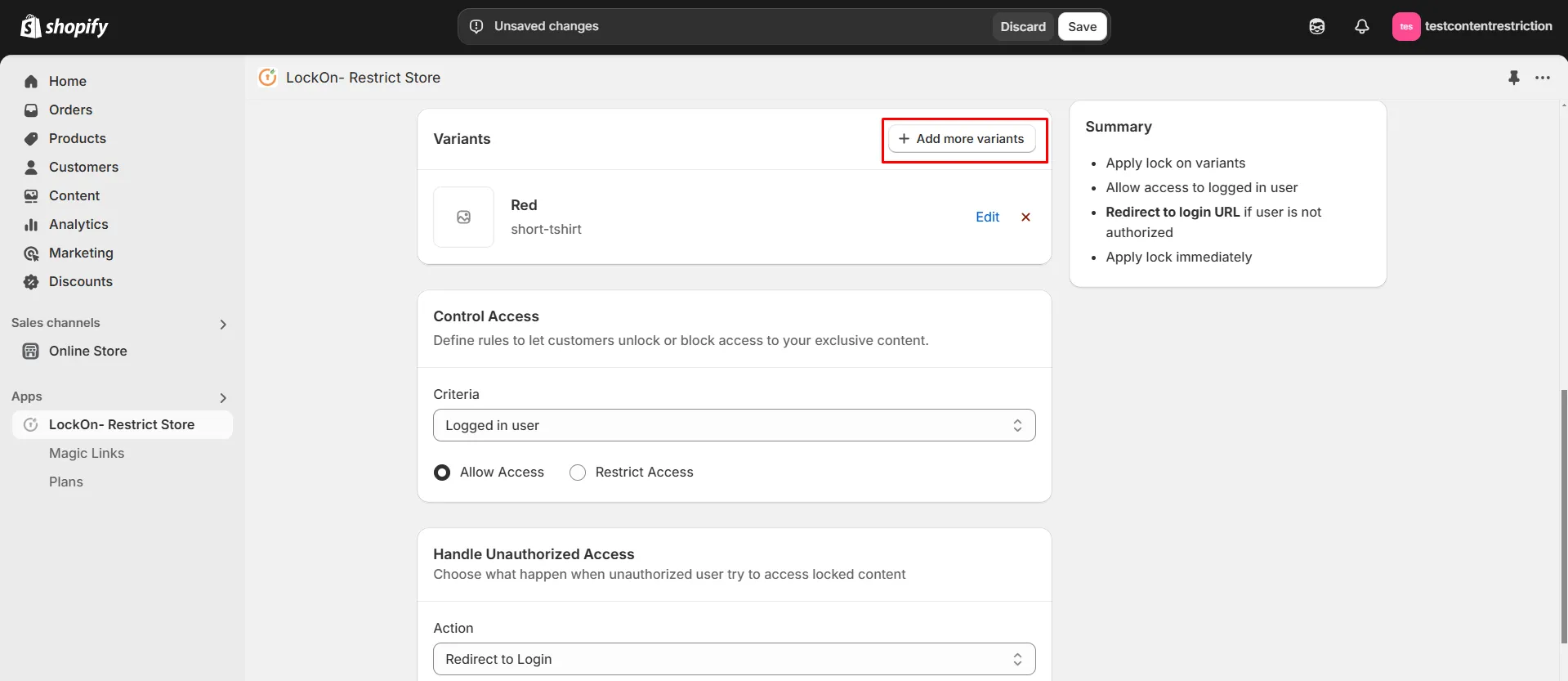
Task: Open Magic Links under LockOn
Action: point(87,453)
